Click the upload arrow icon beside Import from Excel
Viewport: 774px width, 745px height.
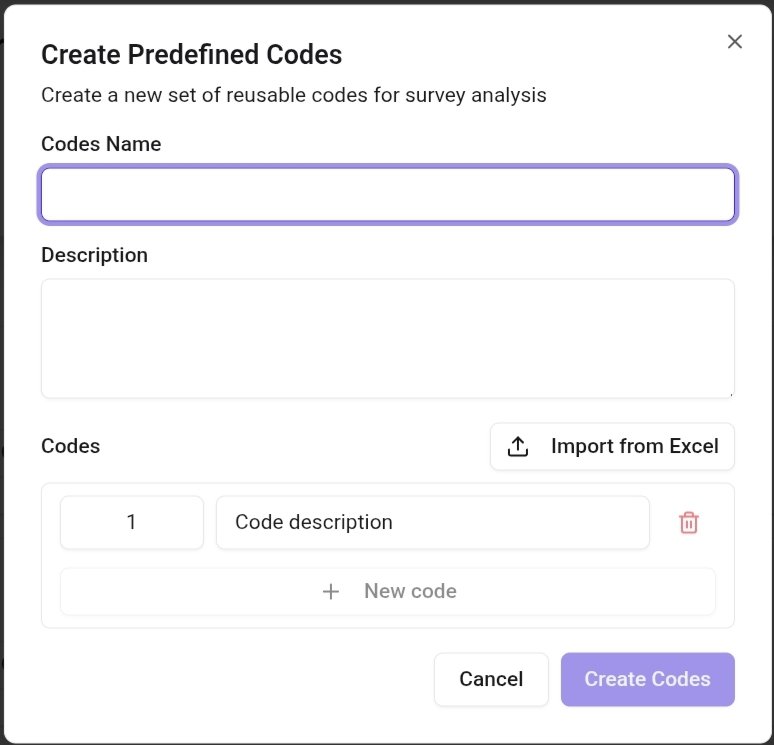tap(518, 446)
